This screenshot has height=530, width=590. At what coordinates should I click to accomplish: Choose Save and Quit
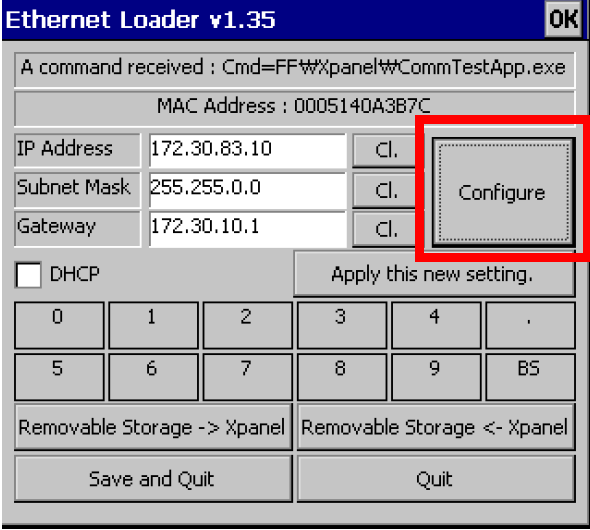click(153, 478)
